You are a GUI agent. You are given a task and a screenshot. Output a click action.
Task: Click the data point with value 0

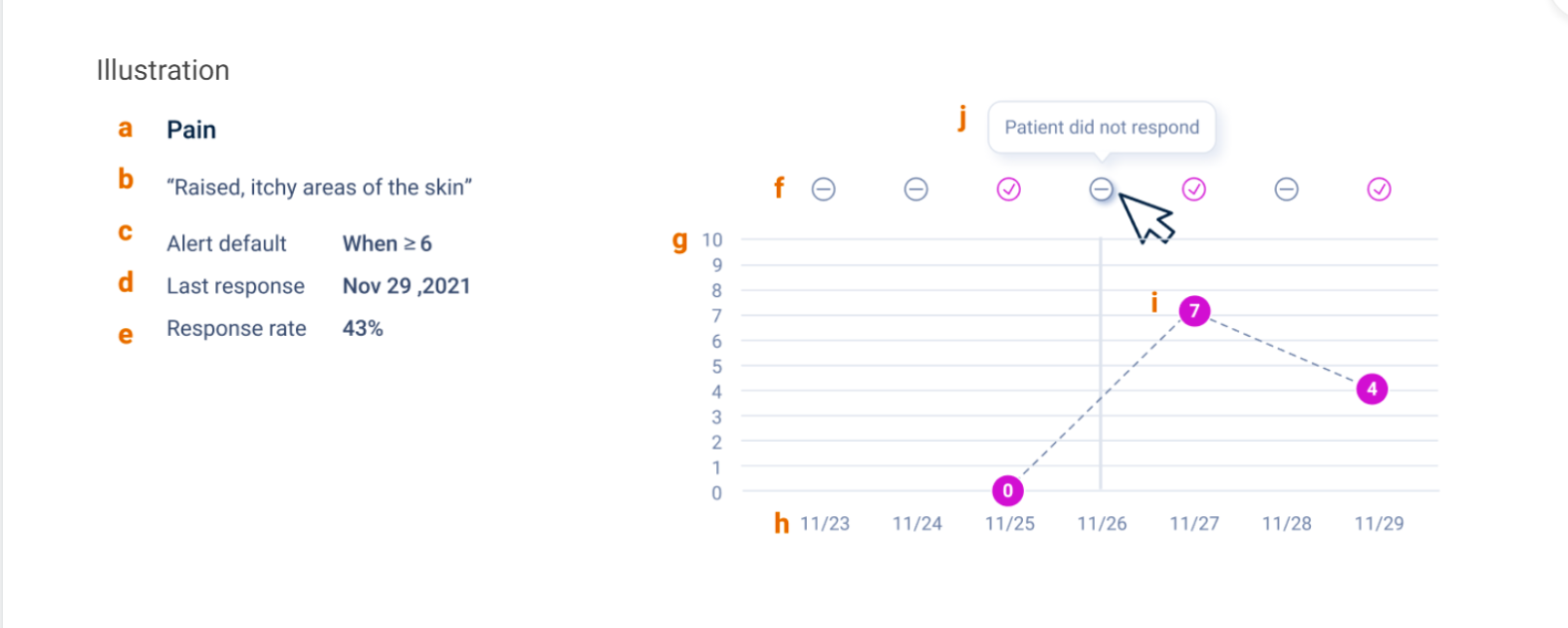click(x=1007, y=491)
